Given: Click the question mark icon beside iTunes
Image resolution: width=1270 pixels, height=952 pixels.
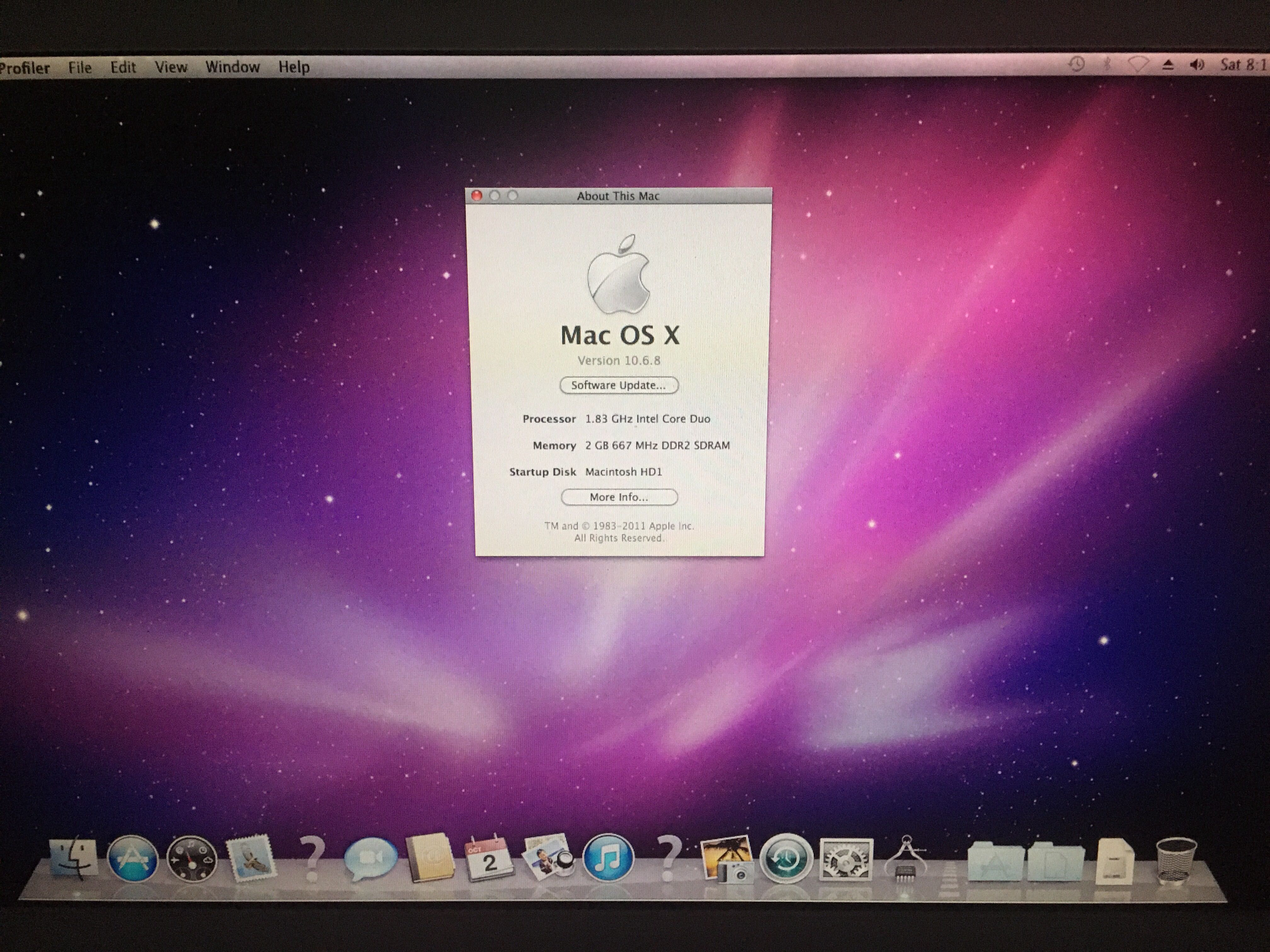Looking at the screenshot, I should point(669,858).
